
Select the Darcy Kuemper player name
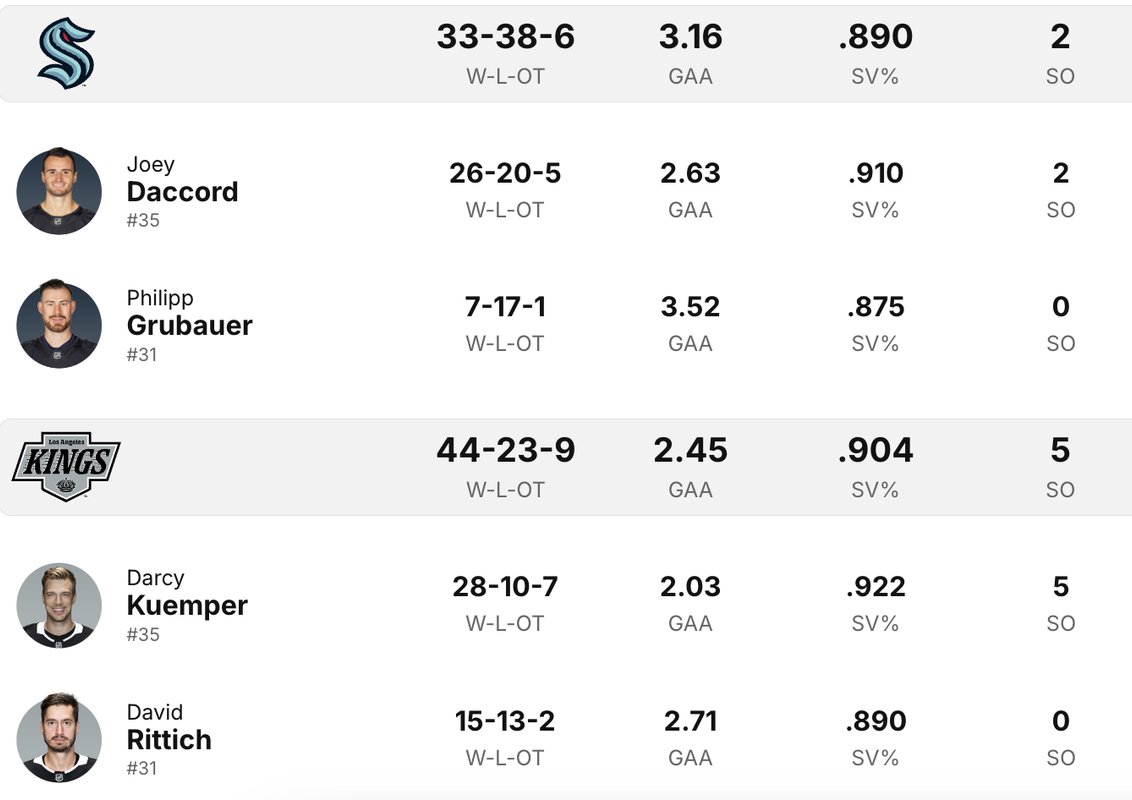[187, 594]
